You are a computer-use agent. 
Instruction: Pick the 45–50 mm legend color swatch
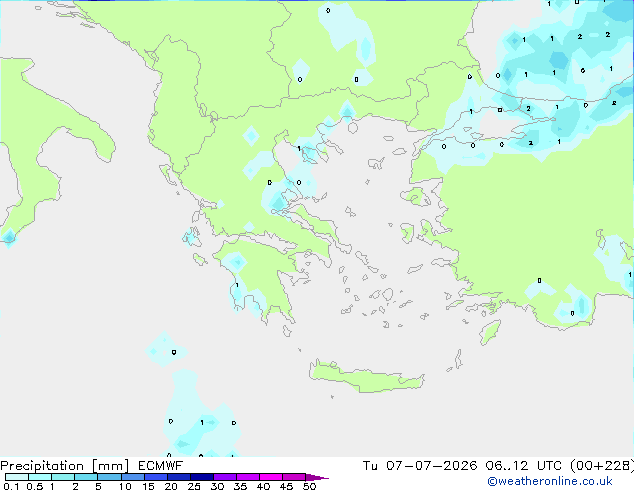pyautogui.click(x=294, y=477)
